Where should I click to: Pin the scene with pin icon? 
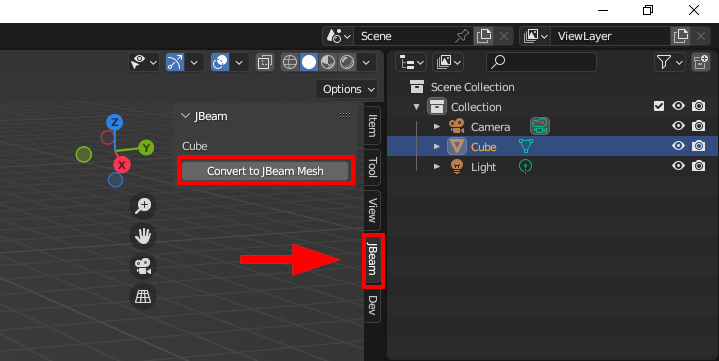click(462, 36)
